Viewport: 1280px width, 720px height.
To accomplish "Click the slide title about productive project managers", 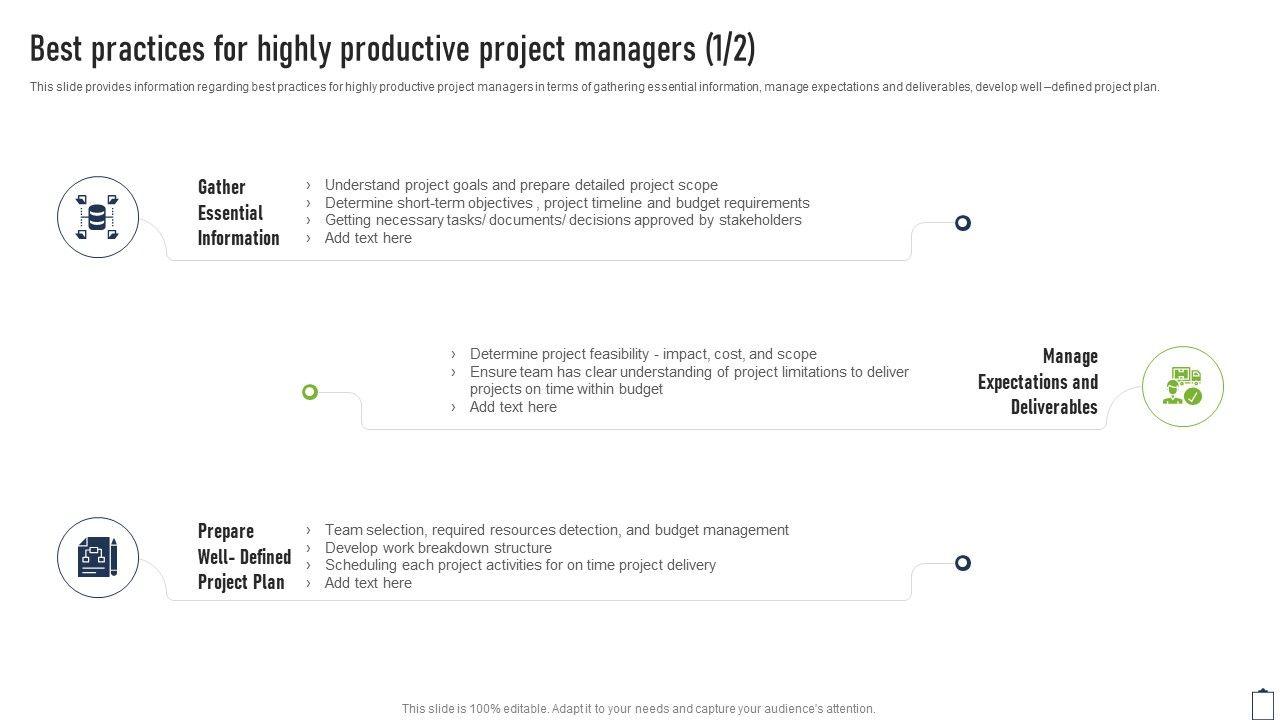I will [x=392, y=49].
